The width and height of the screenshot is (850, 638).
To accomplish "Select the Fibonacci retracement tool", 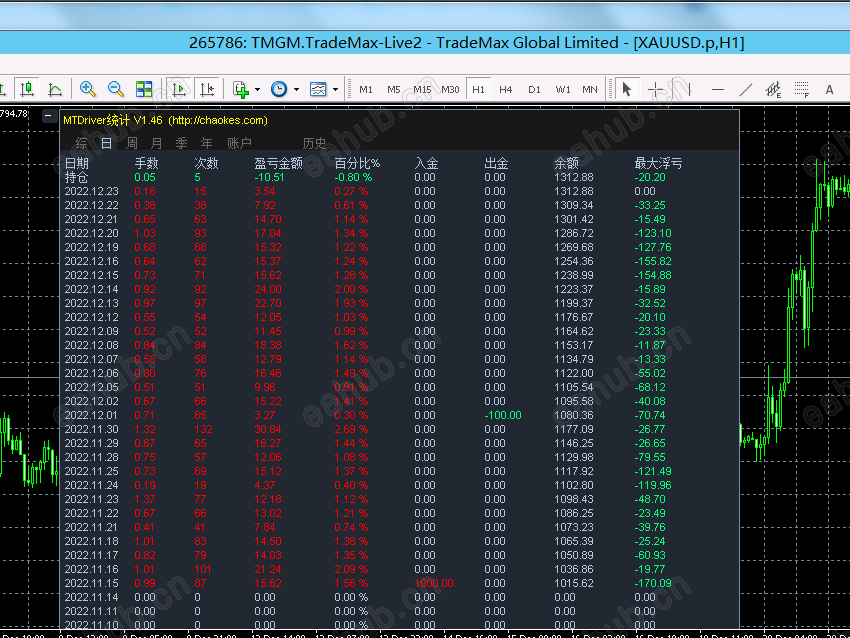I will tap(802, 89).
